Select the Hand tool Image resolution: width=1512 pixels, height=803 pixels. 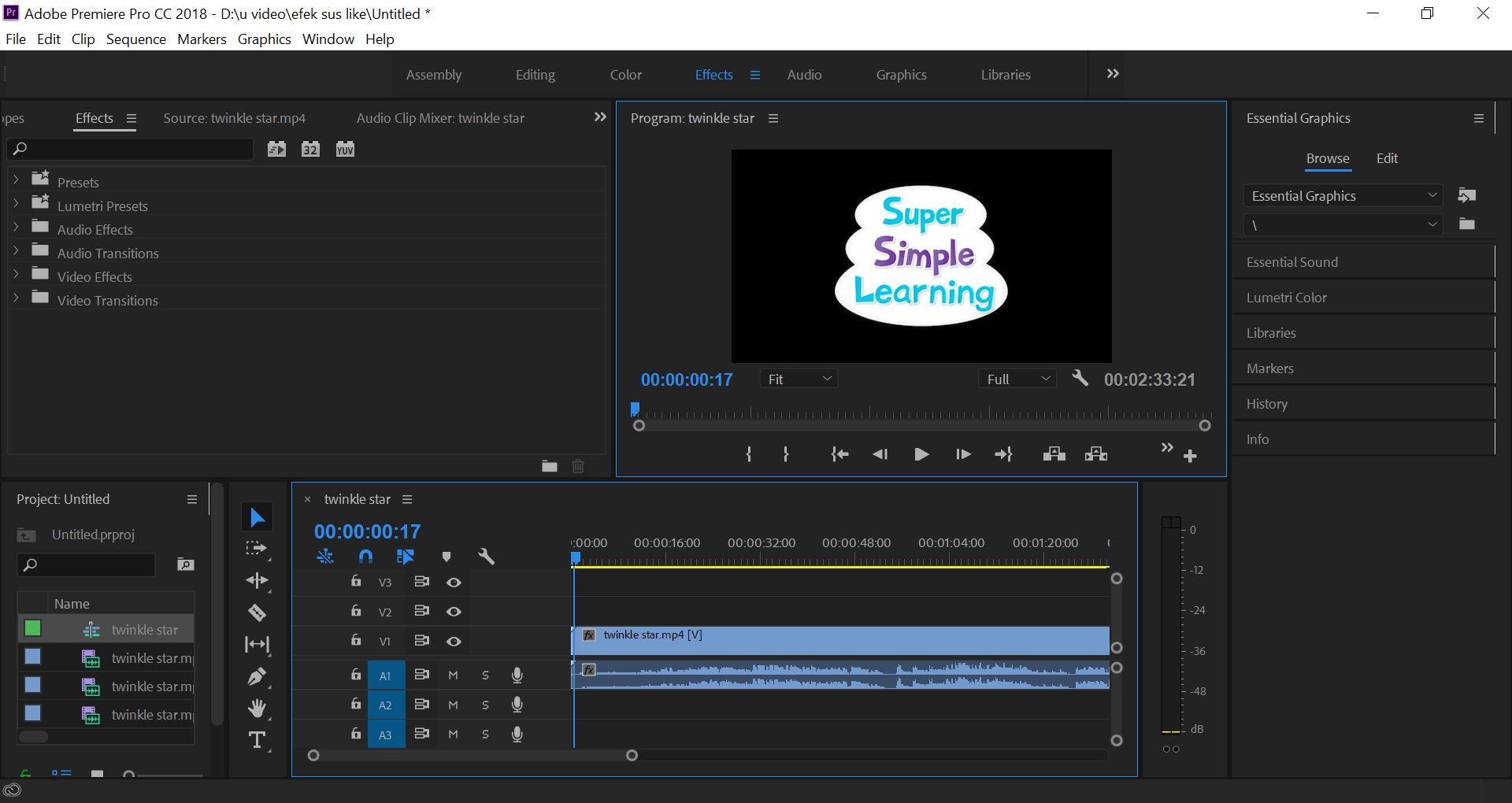[x=258, y=708]
